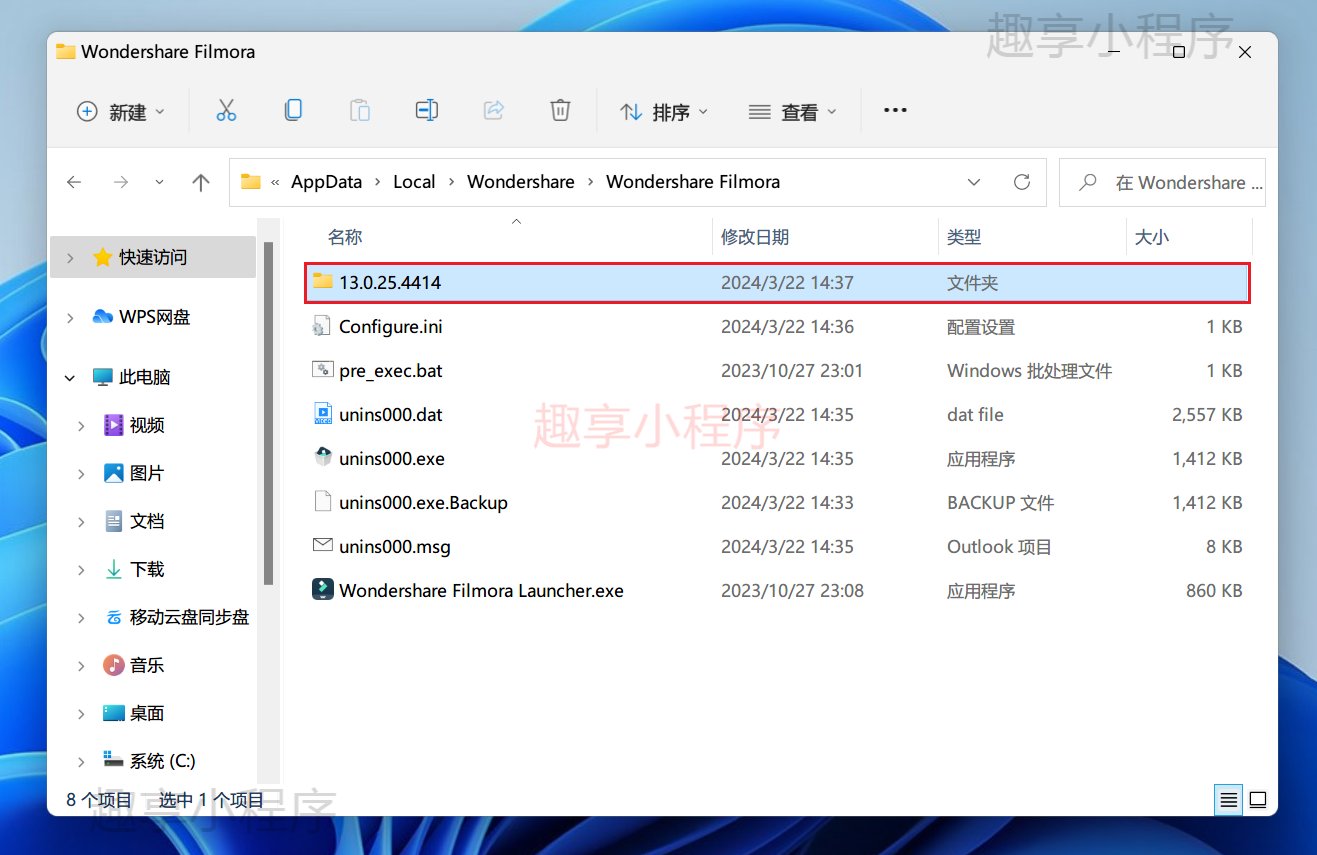The height and width of the screenshot is (855, 1317).
Task: Click the Quick access star icon
Action: (102, 257)
